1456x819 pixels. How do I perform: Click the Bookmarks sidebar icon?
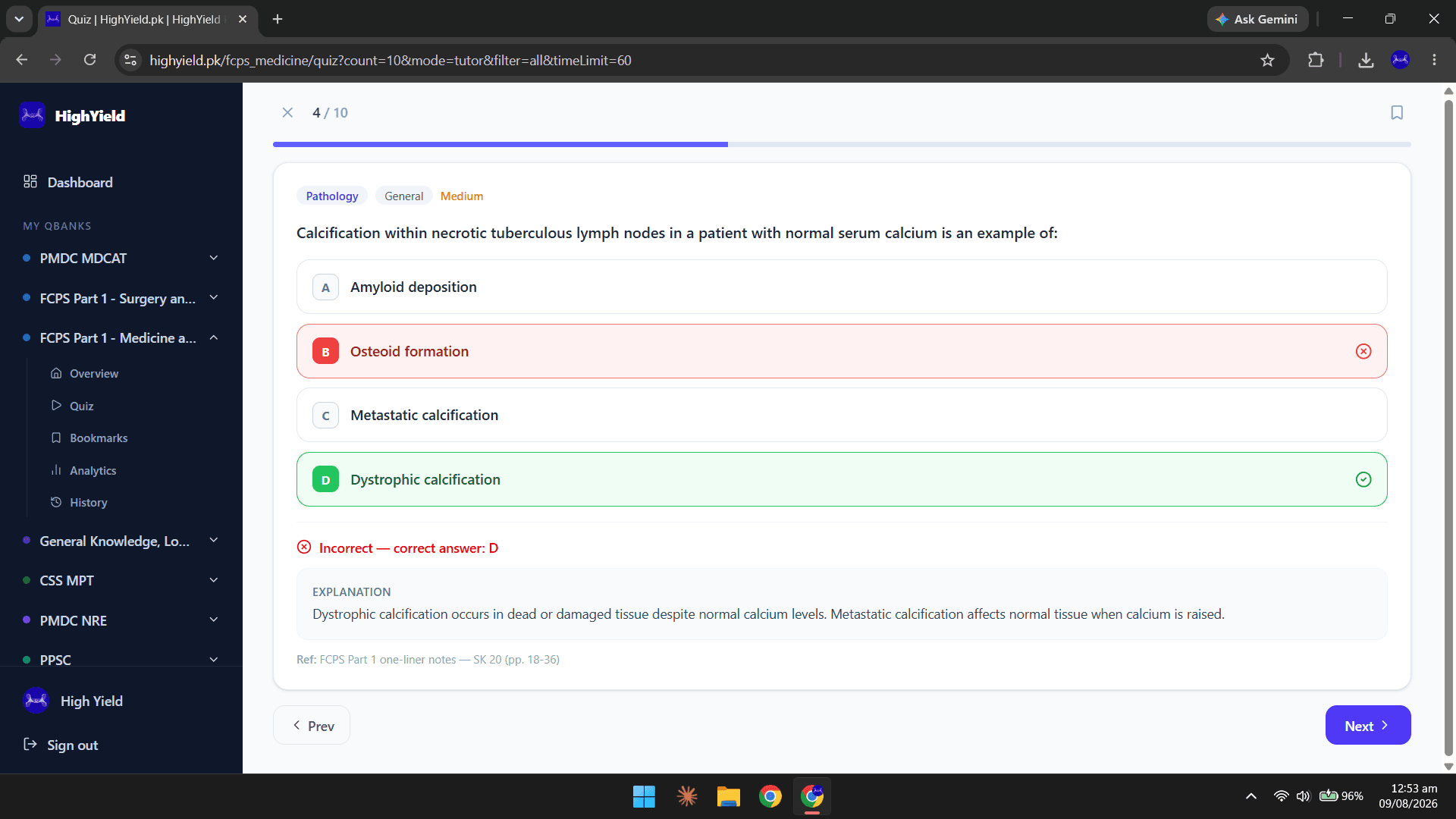56,438
